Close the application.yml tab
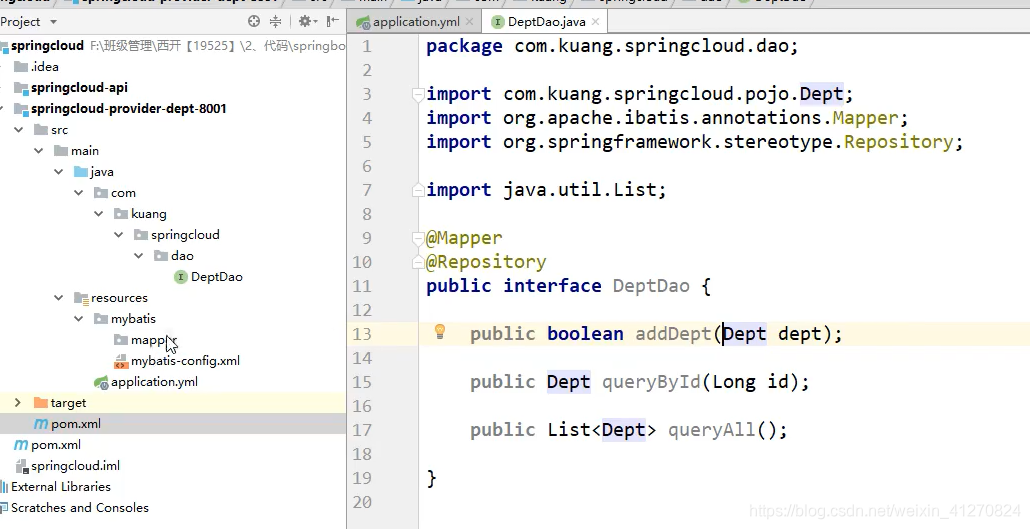This screenshot has height=529, width=1030. pyautogui.click(x=469, y=22)
